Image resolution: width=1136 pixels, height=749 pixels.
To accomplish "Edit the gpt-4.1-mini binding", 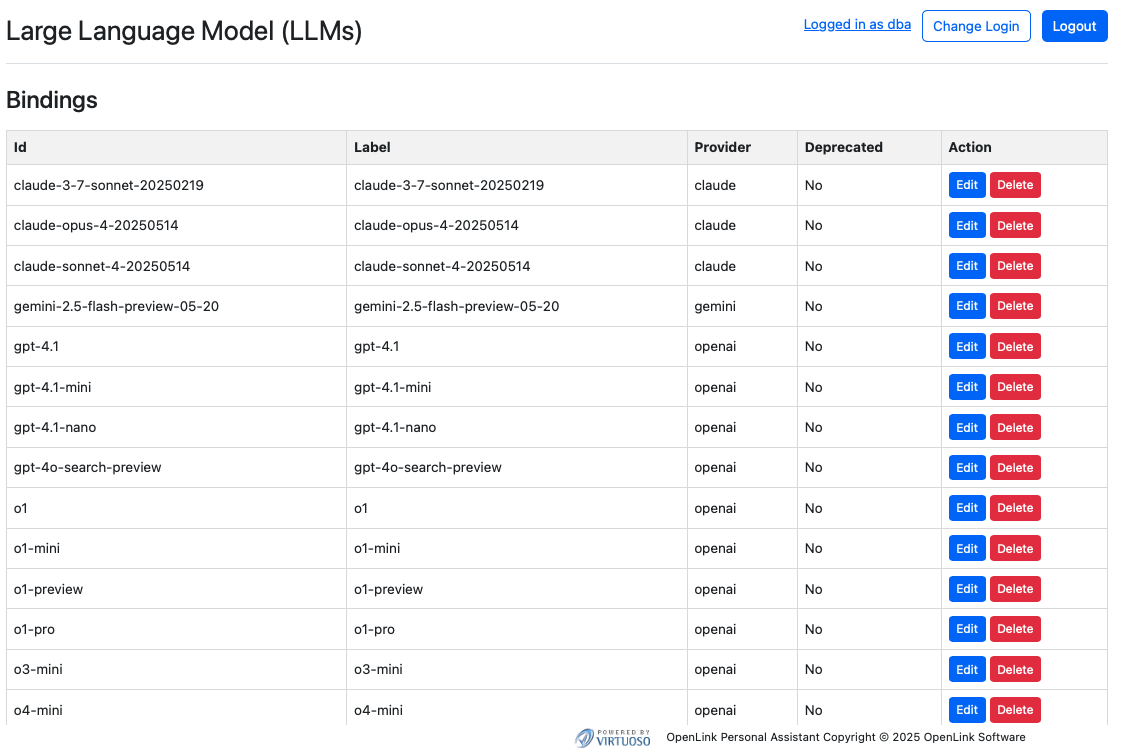I will click(x=967, y=387).
